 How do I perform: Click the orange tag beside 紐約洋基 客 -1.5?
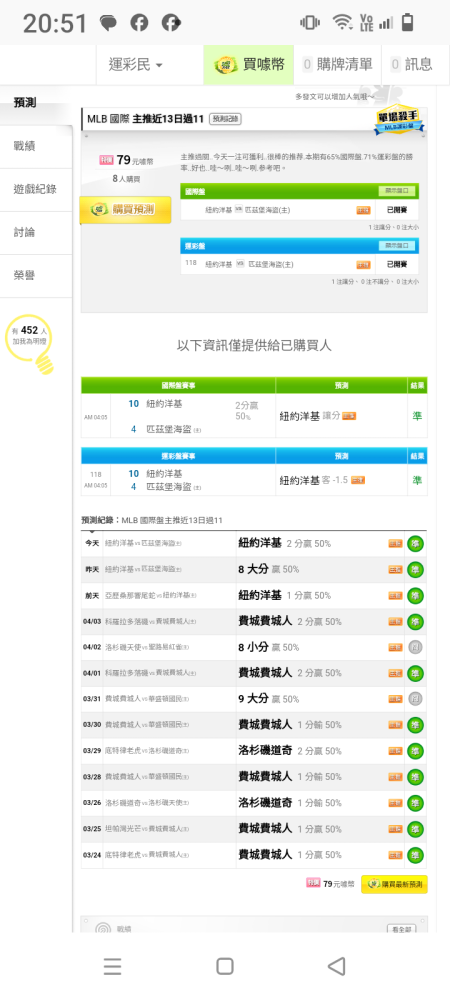(358, 480)
